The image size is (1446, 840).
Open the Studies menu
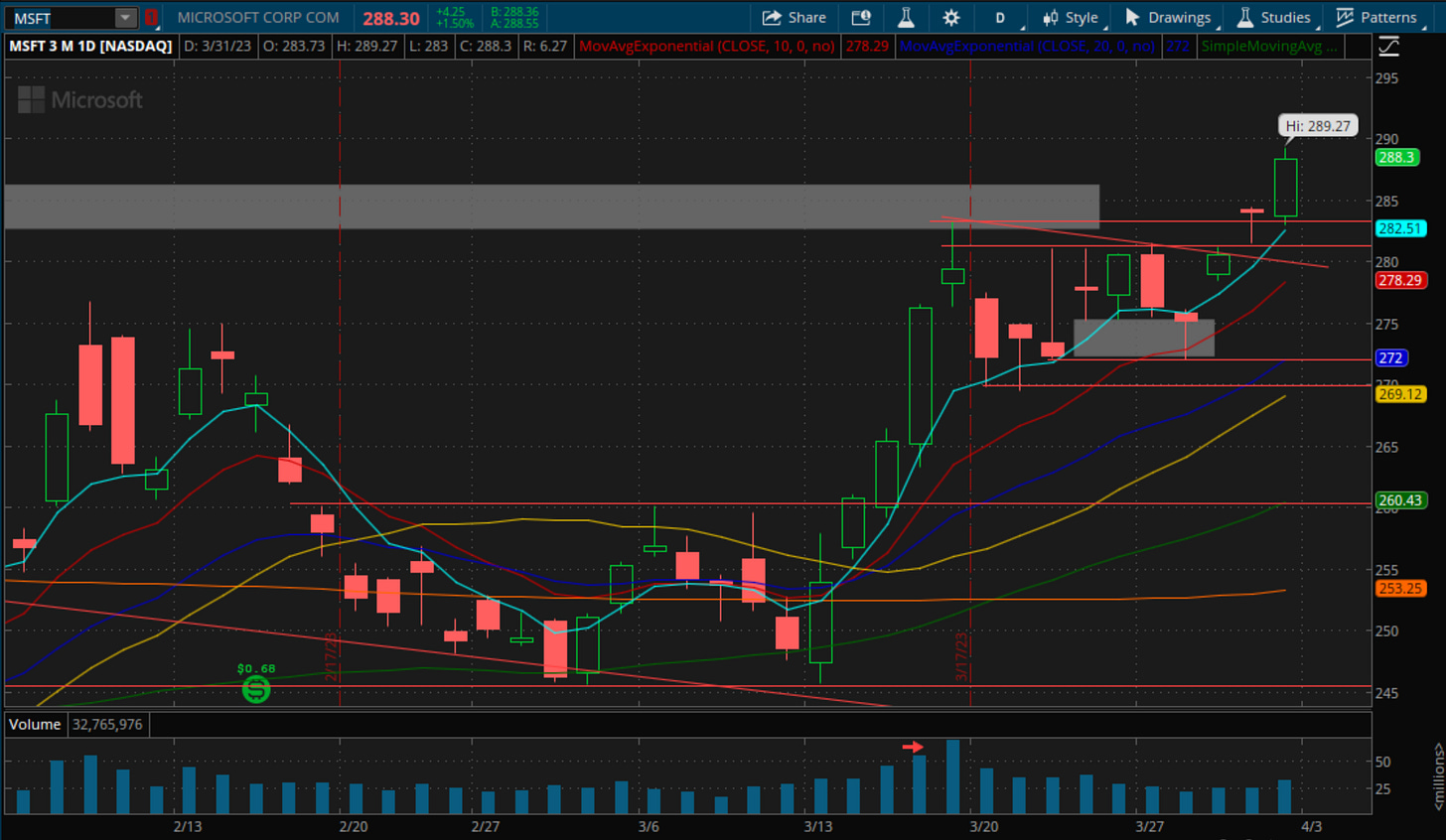point(1274,18)
